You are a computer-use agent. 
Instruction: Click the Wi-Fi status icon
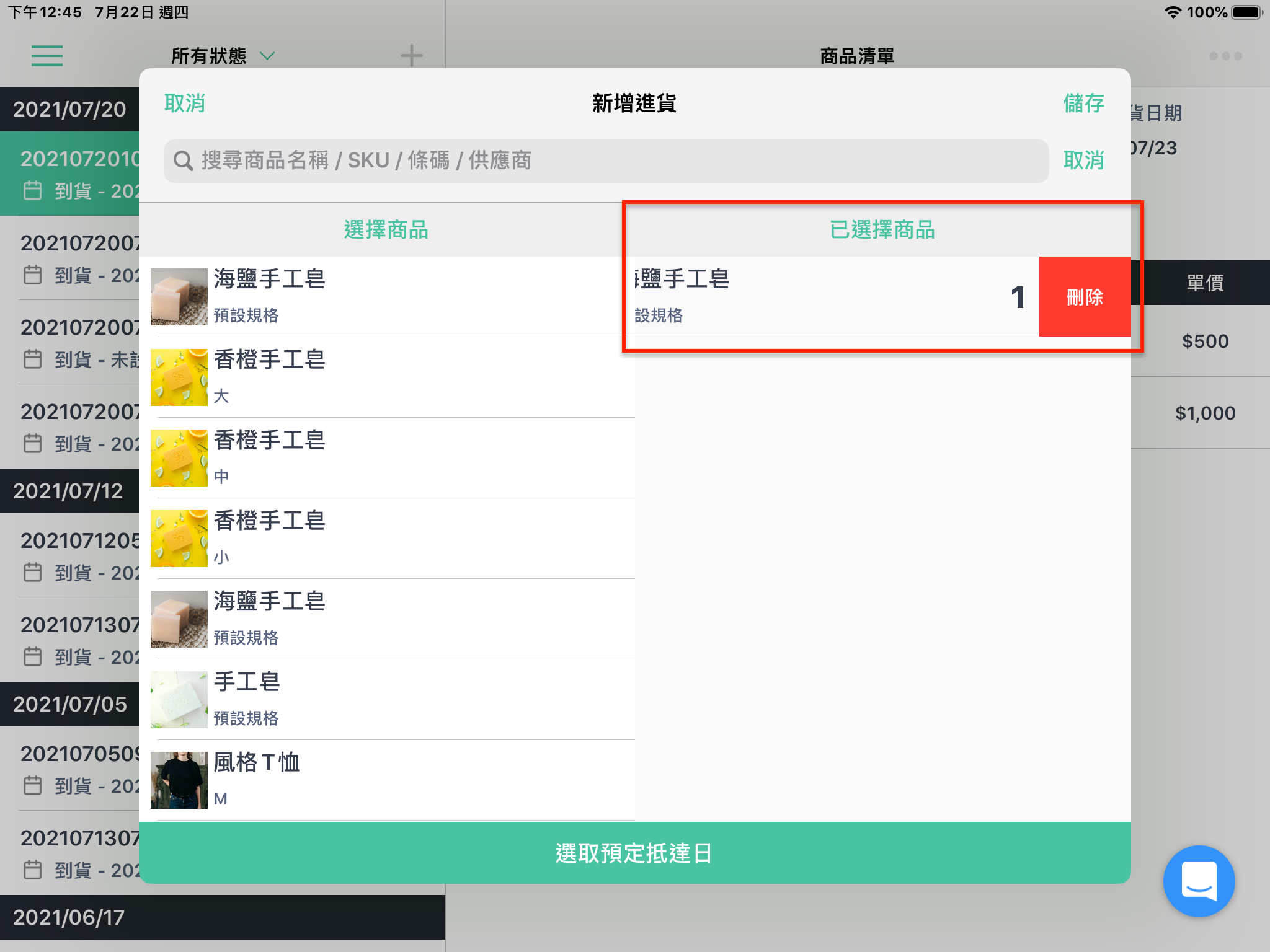1173,12
